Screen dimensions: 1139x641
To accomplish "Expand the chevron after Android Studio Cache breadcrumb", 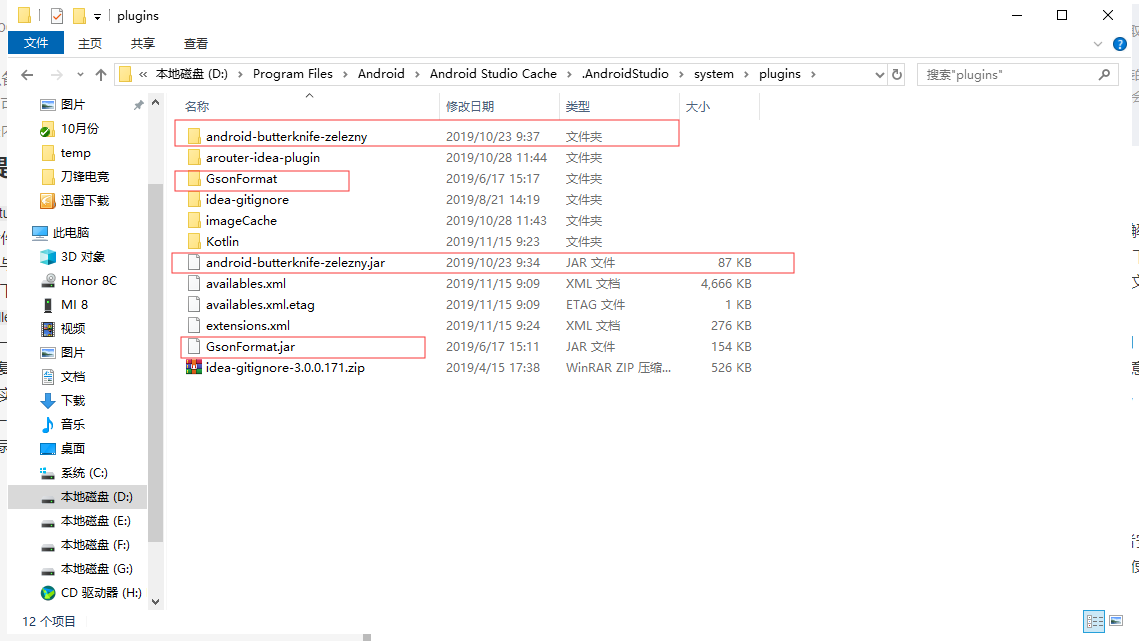I will pyautogui.click(x=569, y=74).
